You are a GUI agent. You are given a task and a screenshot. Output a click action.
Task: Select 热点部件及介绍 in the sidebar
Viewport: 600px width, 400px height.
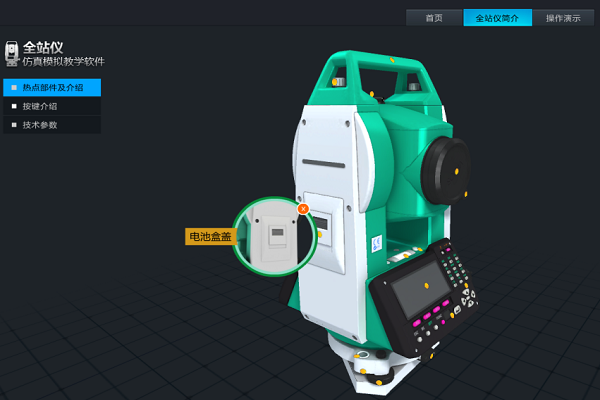tap(52, 88)
